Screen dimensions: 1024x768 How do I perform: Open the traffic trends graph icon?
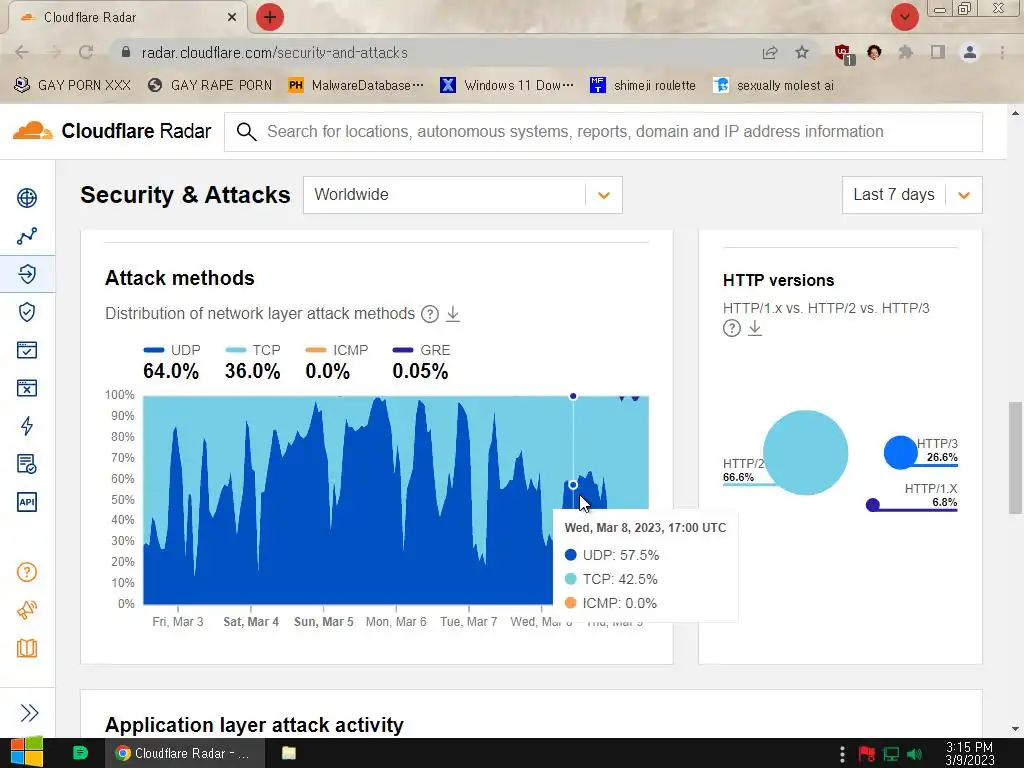(27, 236)
